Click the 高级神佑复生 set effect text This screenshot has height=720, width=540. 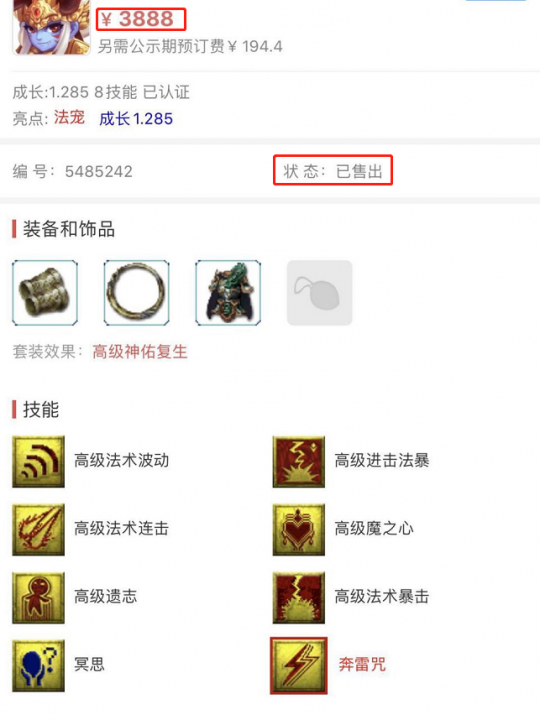140,352
